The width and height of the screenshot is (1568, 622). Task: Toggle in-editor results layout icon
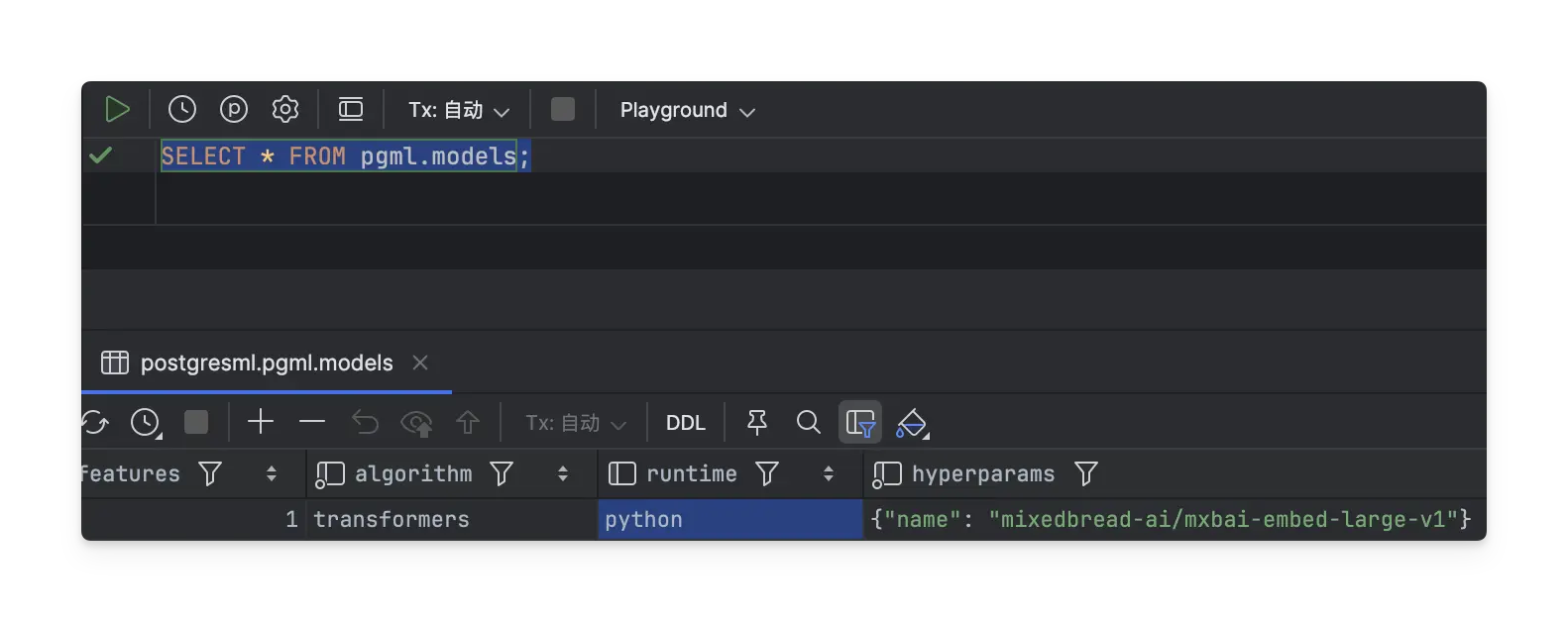[x=351, y=110]
